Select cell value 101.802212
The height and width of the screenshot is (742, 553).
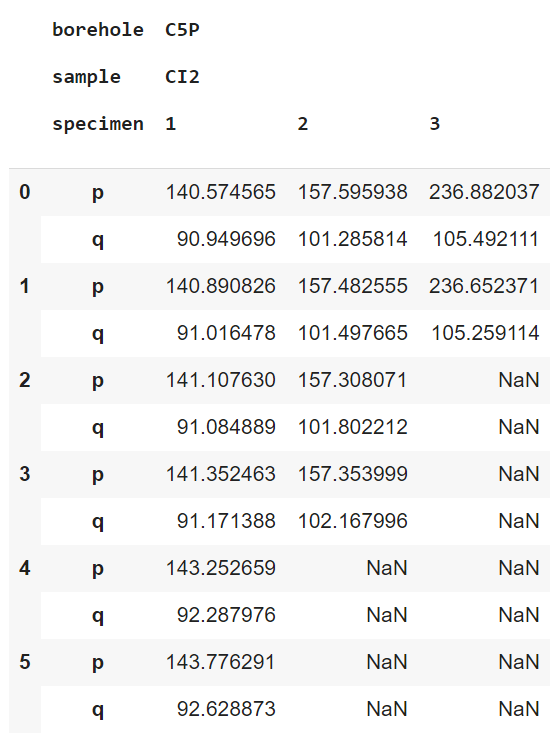[x=352, y=427]
